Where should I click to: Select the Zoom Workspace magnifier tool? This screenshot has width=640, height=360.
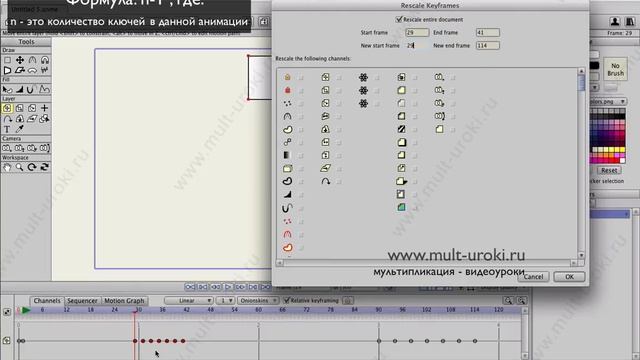click(x=20, y=167)
